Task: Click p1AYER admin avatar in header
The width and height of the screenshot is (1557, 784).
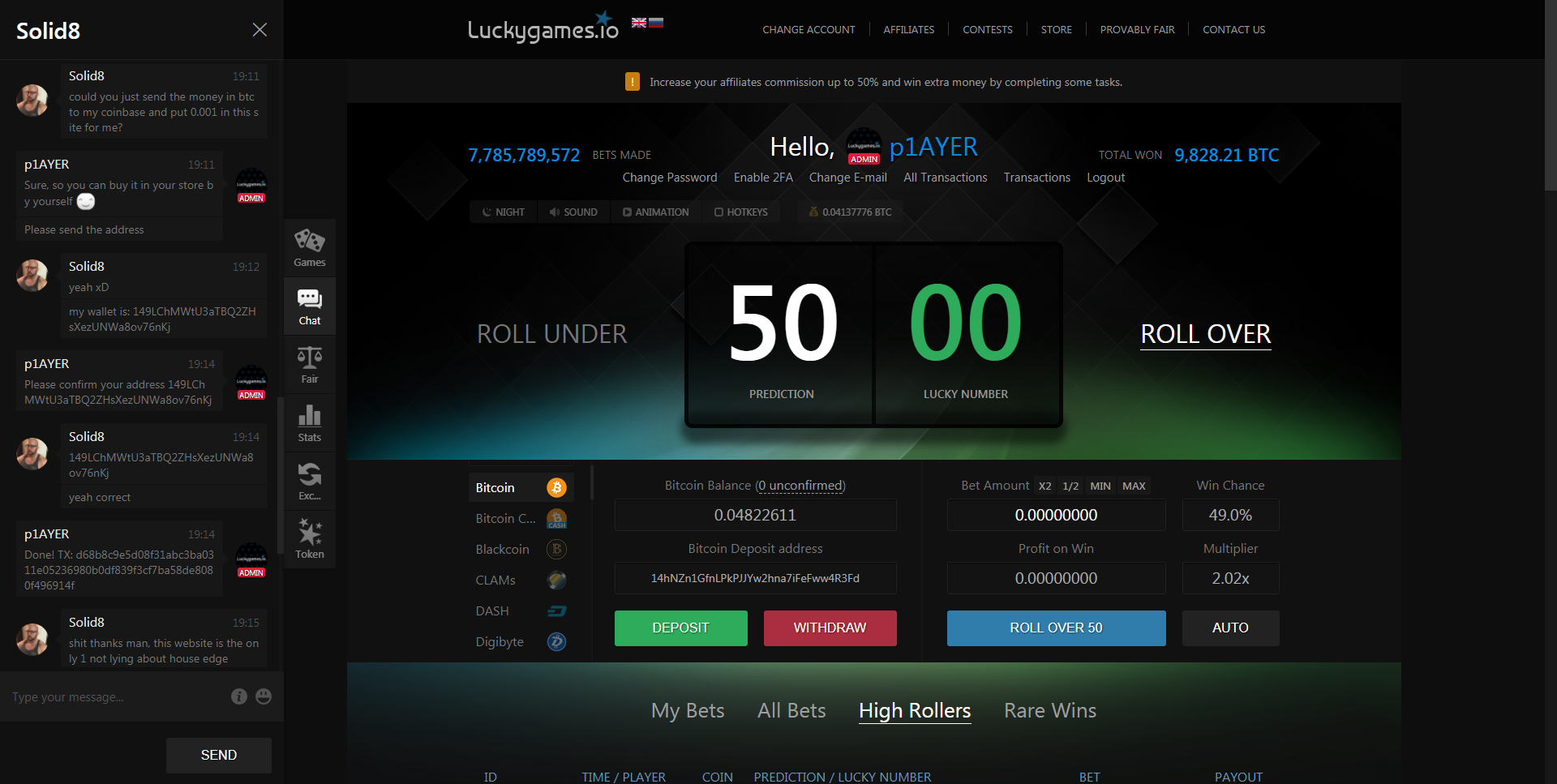Action: (864, 146)
